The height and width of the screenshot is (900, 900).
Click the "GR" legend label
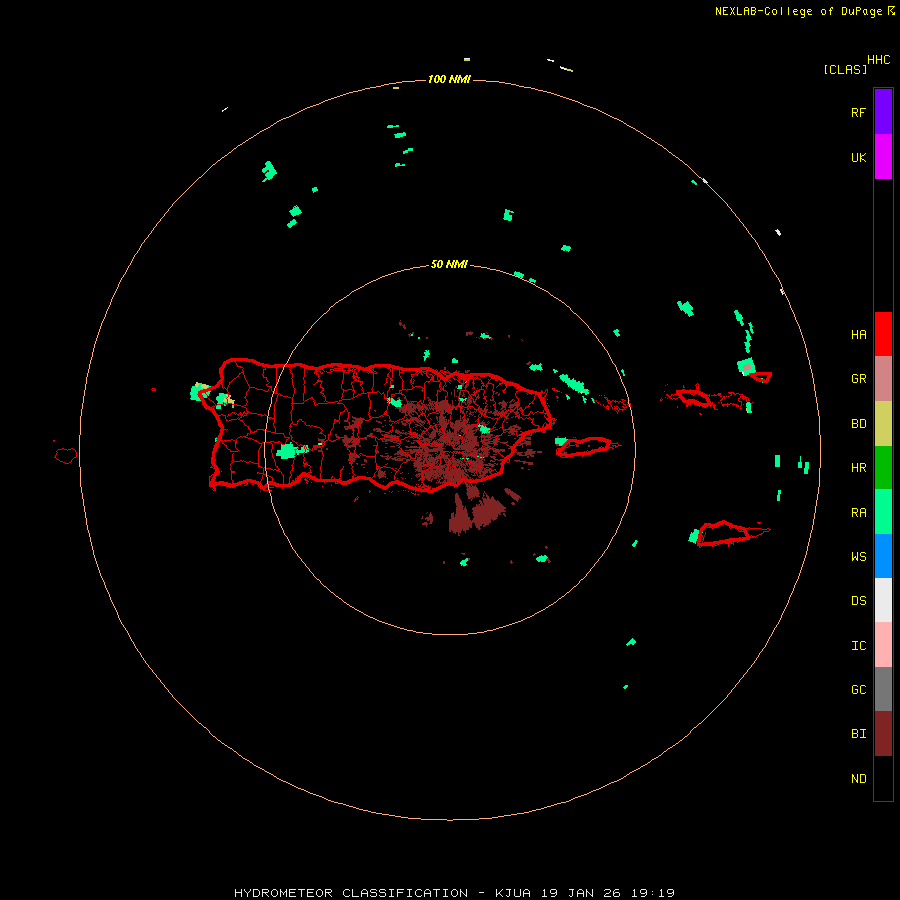[x=858, y=379]
